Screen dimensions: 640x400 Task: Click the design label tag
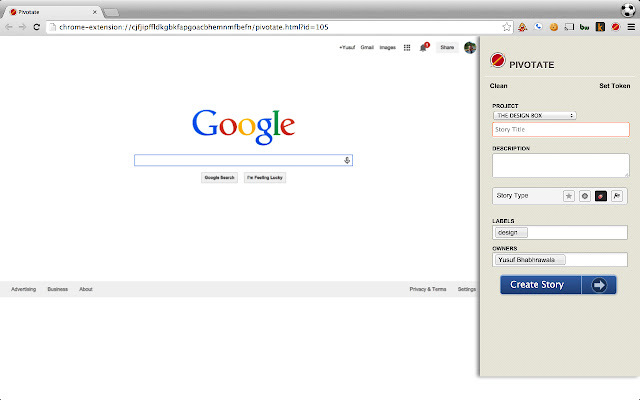click(x=511, y=232)
